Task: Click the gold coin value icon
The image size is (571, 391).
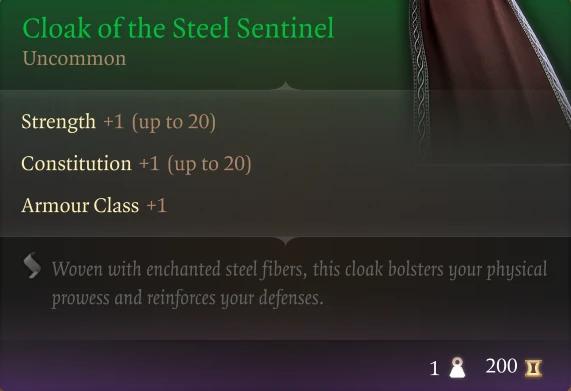Action: [x=533, y=368]
